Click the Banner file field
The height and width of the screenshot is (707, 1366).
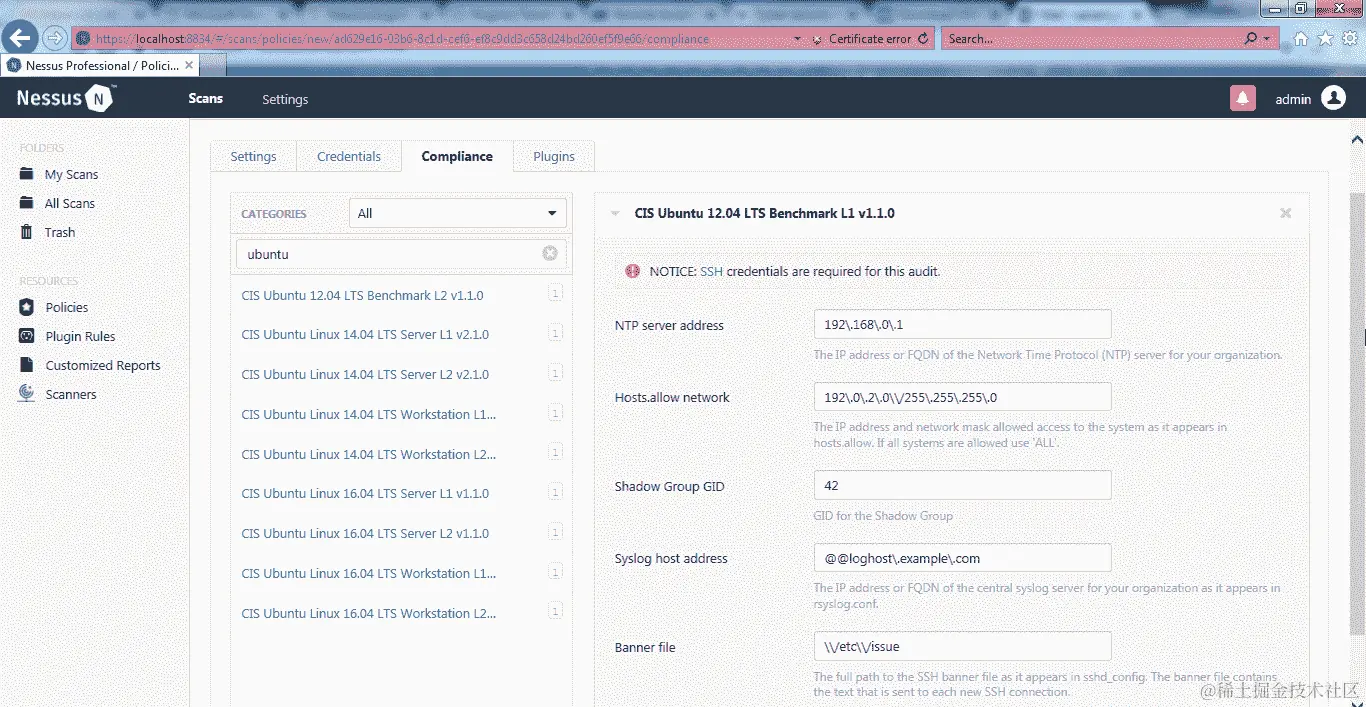click(x=963, y=646)
